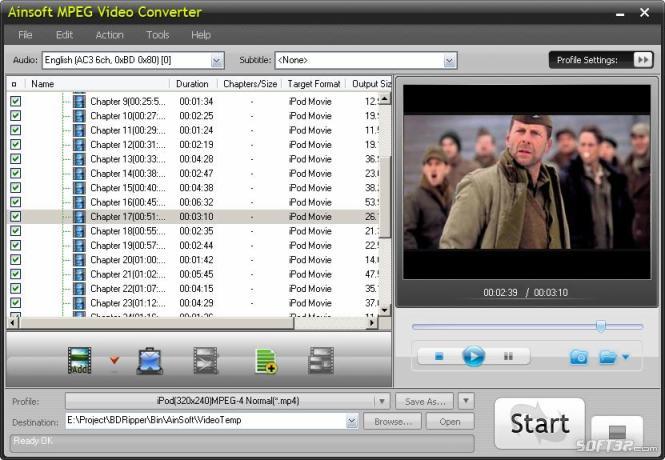Click the Open destination button
Screen dimensions: 665x460
[450, 421]
